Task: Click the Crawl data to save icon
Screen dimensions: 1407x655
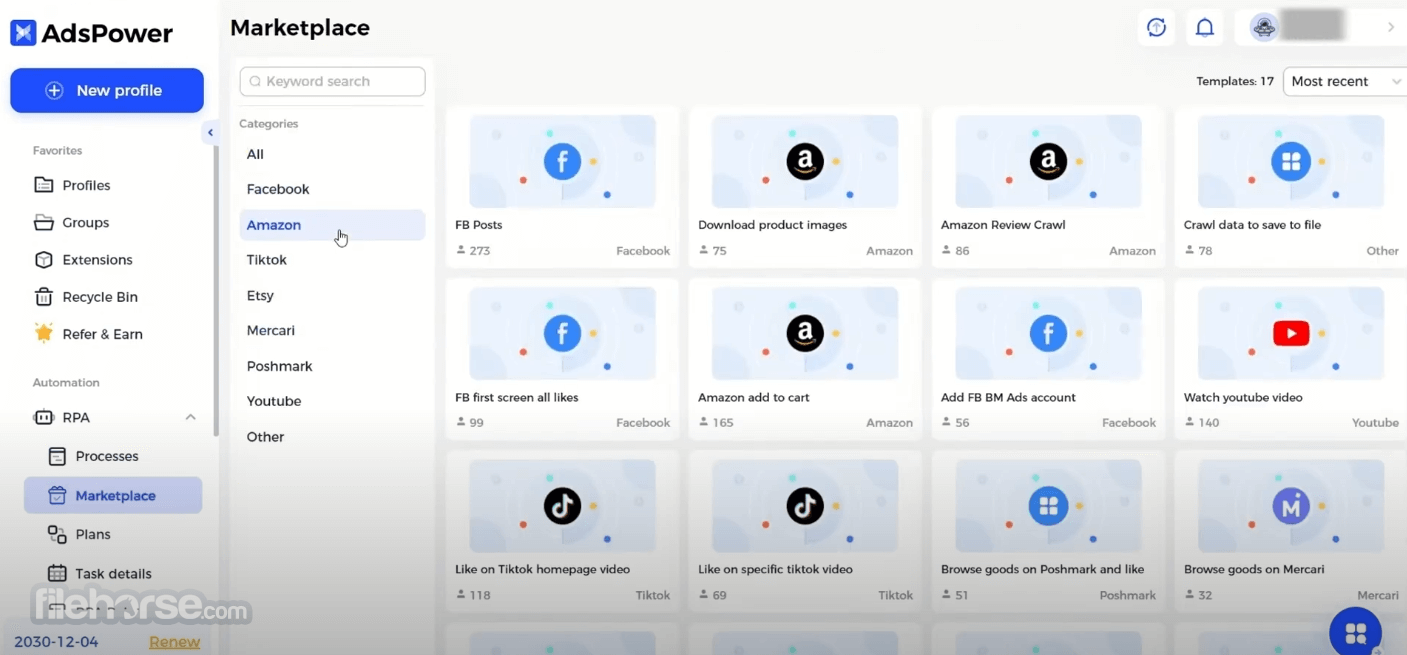Action: [x=1291, y=161]
